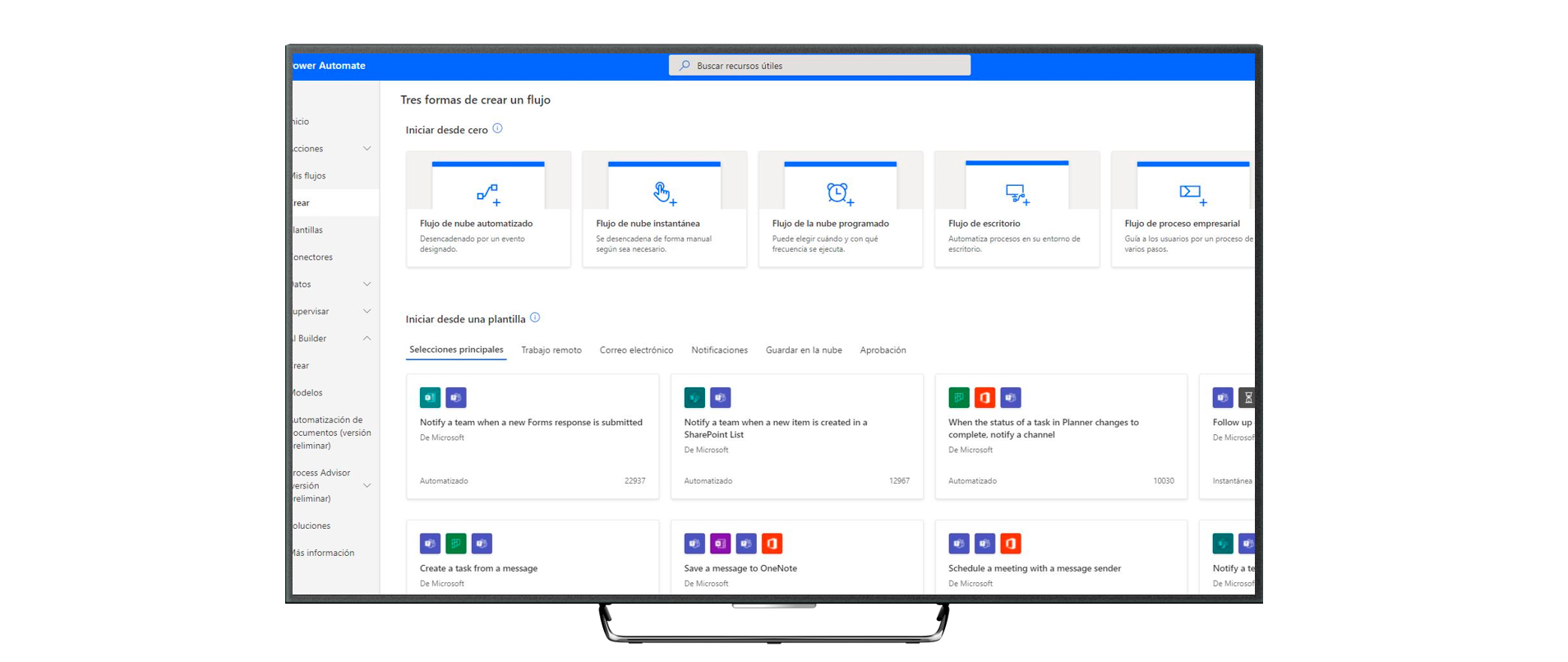Switch to the Correo electrónico tab
1568x662 pixels.
(636, 350)
